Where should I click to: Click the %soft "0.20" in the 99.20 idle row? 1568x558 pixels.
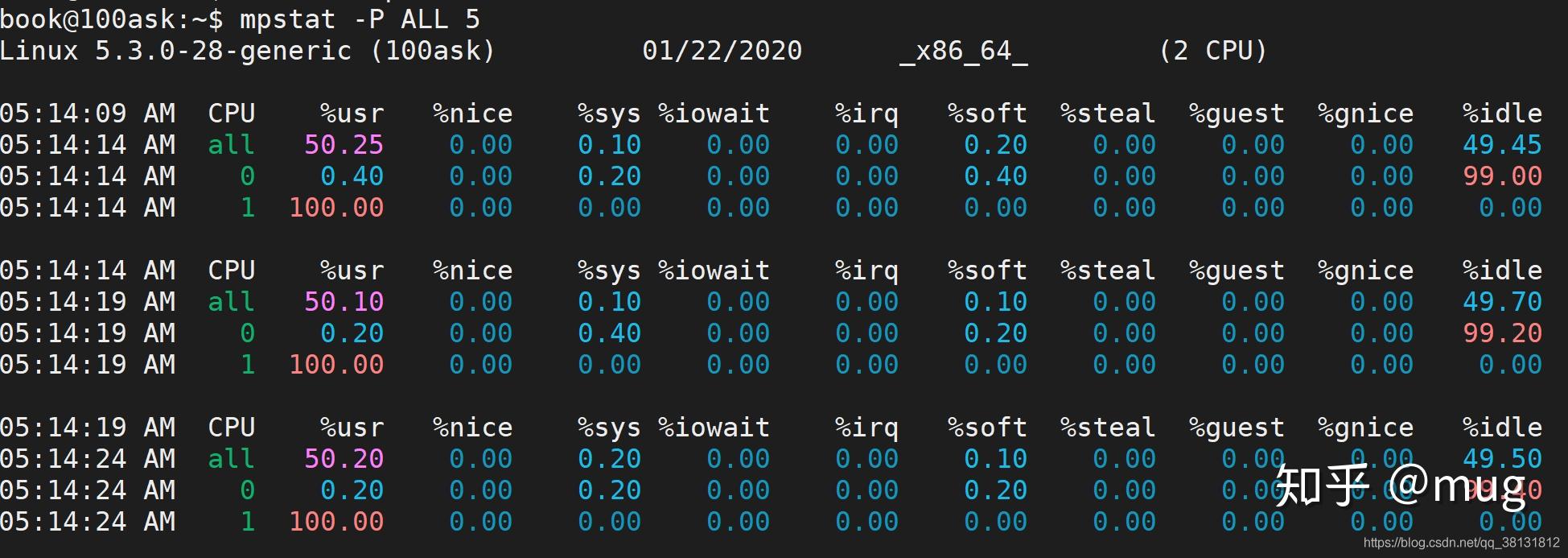coord(996,333)
